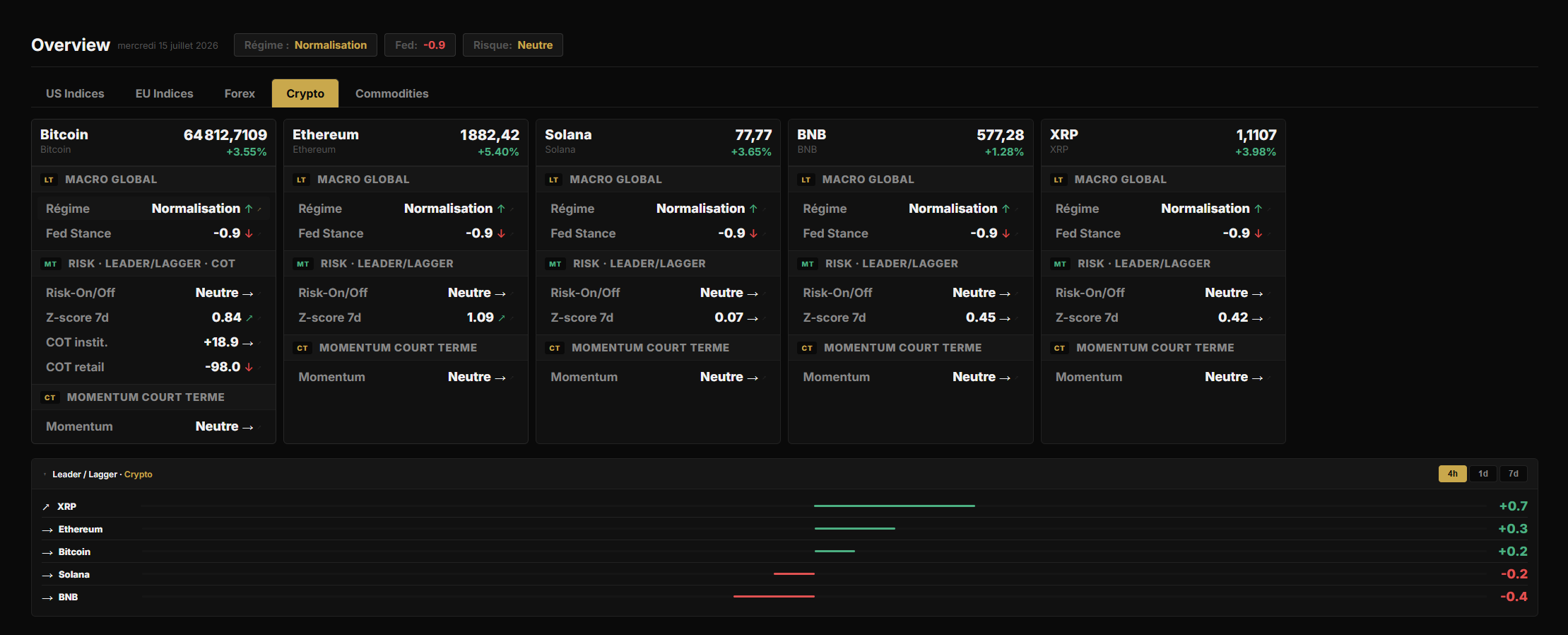
Task: Click the green XRP leader bar
Action: click(895, 506)
